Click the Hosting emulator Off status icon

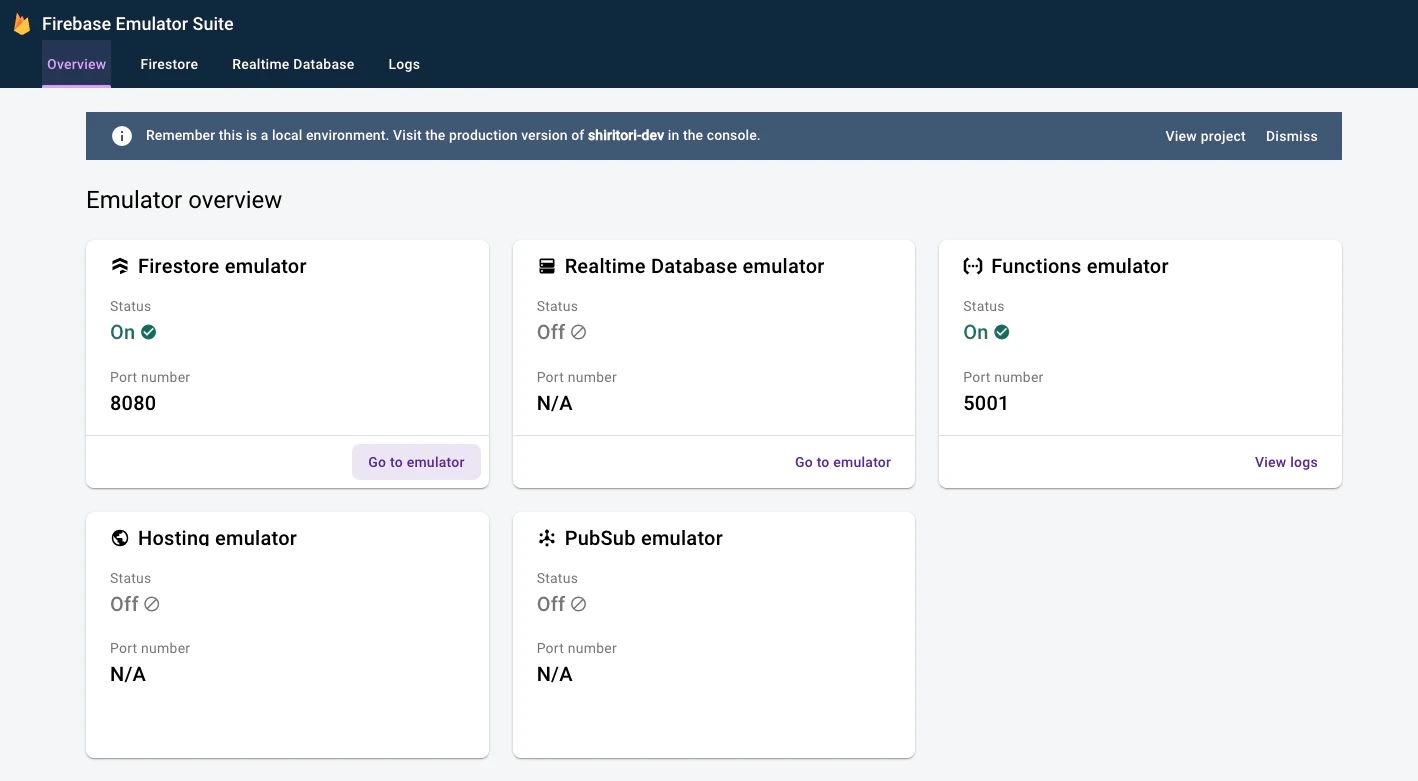(152, 604)
